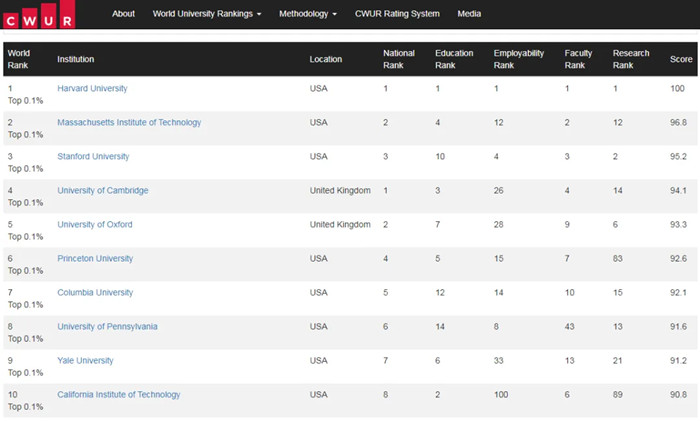Select Oxford's United Kingdom location cell

(340, 224)
